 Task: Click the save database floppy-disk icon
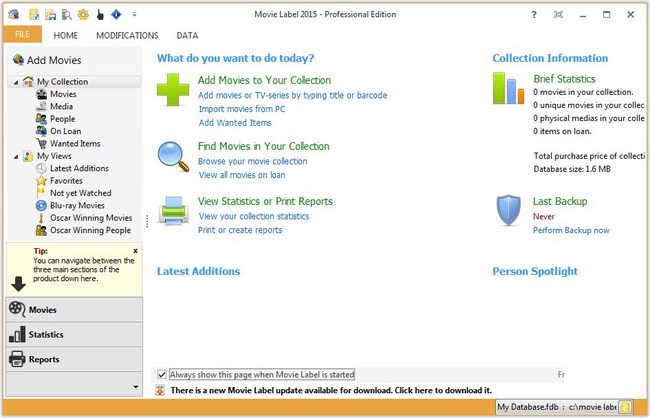tap(51, 15)
